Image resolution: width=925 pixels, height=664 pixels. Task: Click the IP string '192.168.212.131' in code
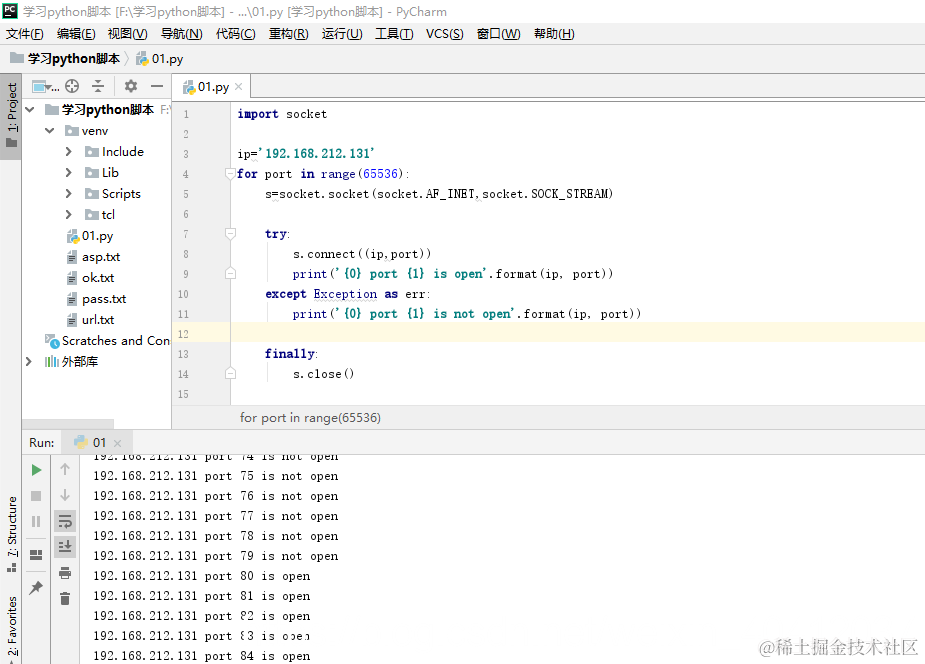coord(317,153)
